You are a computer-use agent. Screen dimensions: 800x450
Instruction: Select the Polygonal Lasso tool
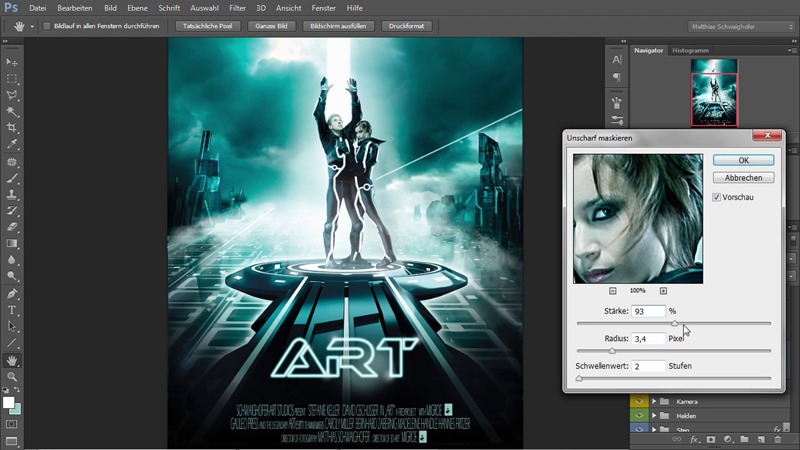pyautogui.click(x=11, y=95)
